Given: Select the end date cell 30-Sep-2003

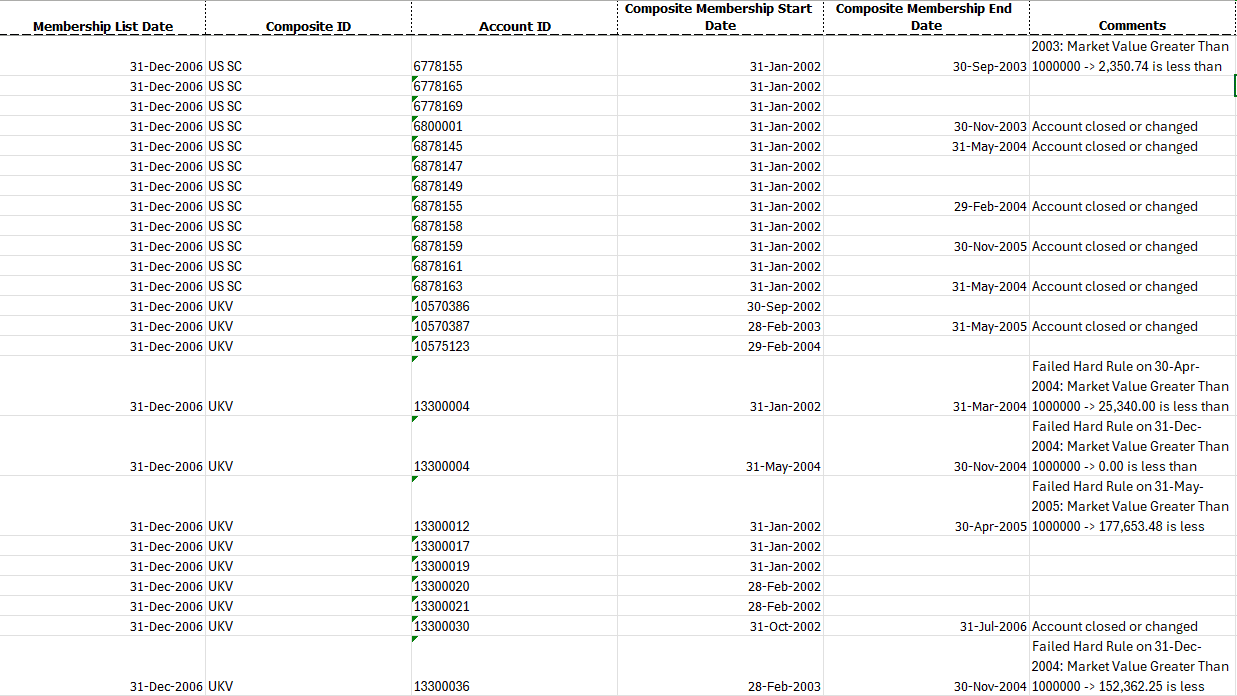Looking at the screenshot, I should [x=989, y=67].
